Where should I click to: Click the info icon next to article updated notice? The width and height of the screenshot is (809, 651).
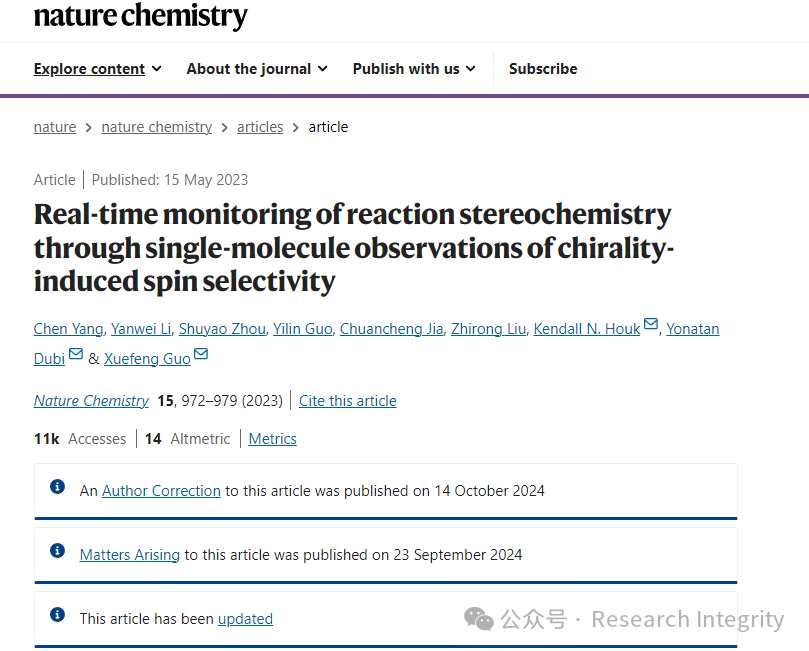pos(57,614)
